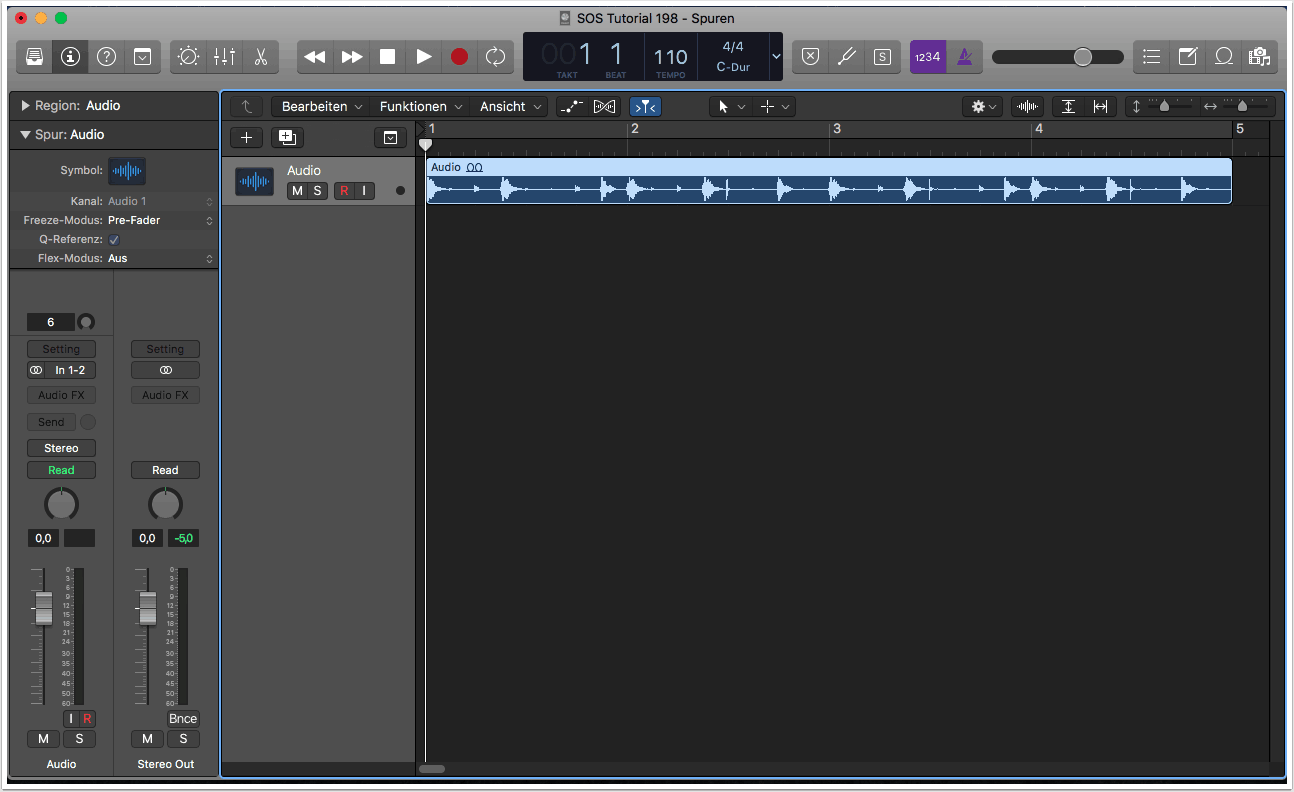Open the Library panel icon
The image size is (1294, 792).
coord(34,57)
